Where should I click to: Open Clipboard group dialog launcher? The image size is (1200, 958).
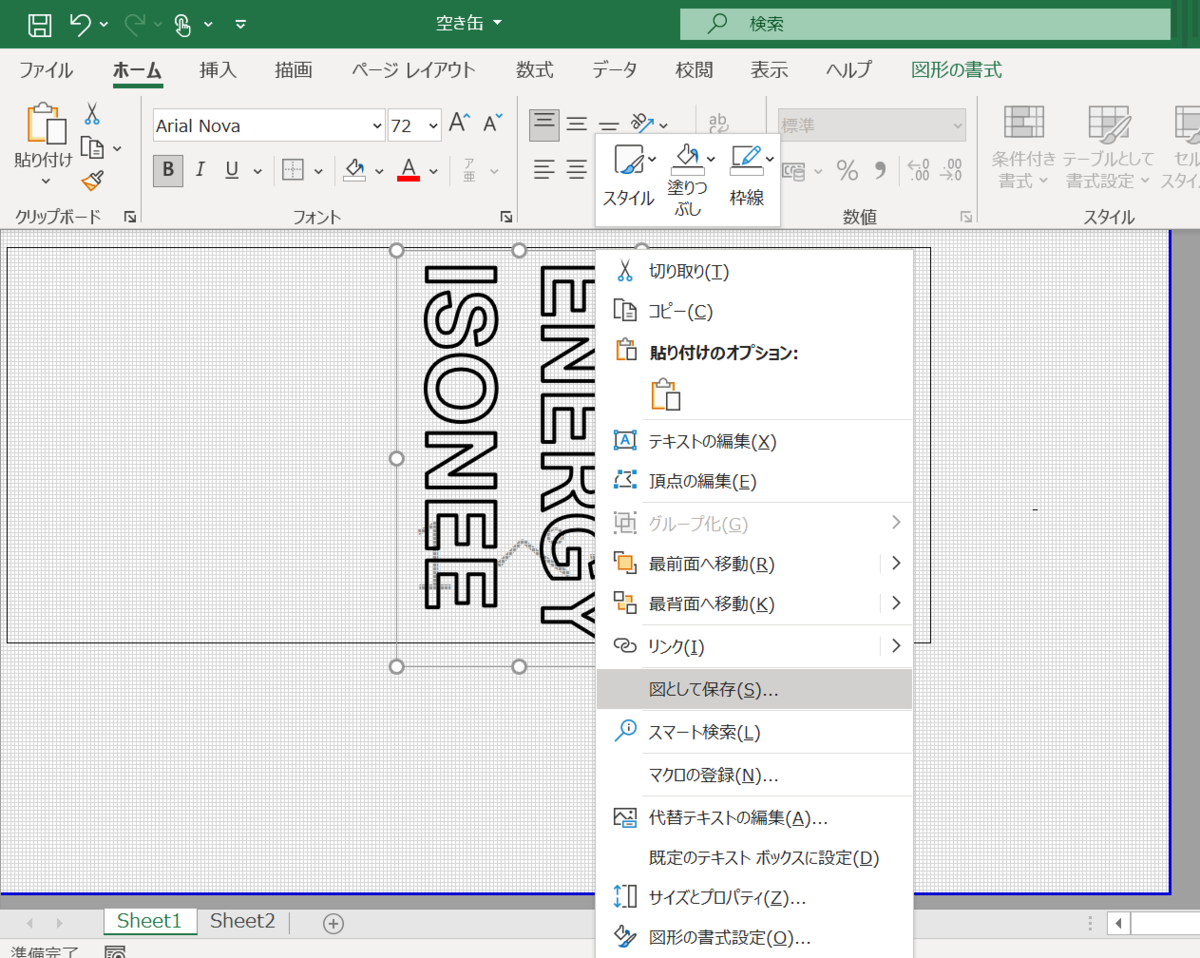(129, 216)
